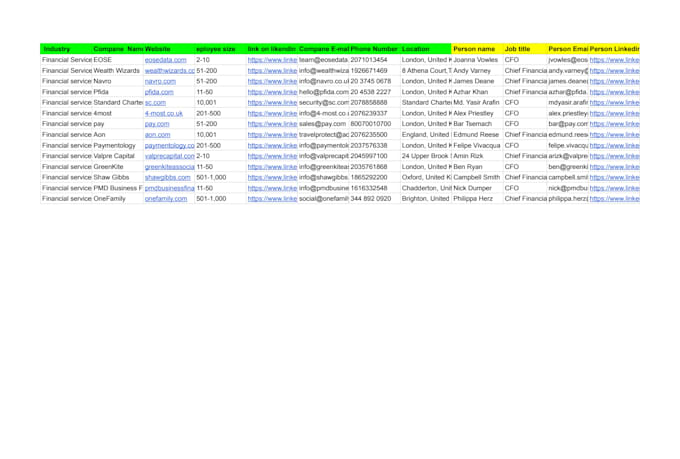Select the employee size header cell
This screenshot has height=459, width=680.
220,49
